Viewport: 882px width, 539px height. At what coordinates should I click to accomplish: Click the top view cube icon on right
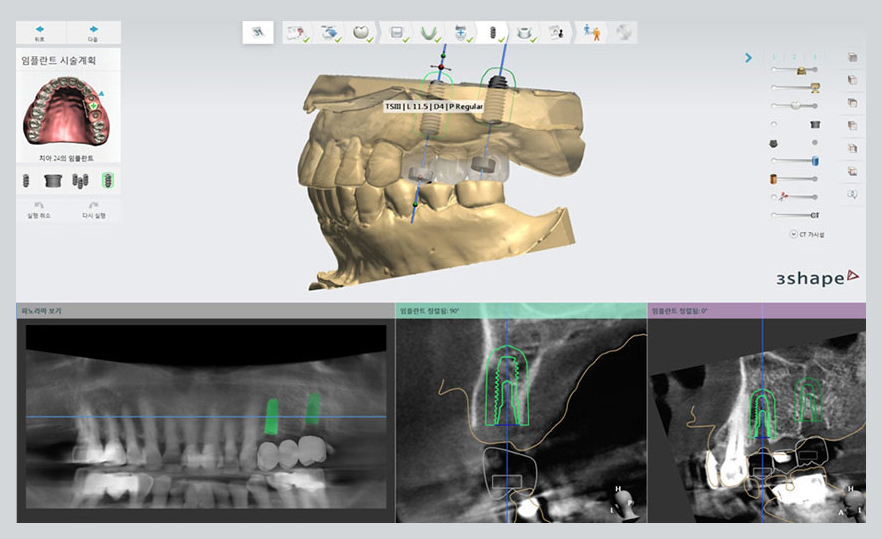pyautogui.click(x=851, y=58)
